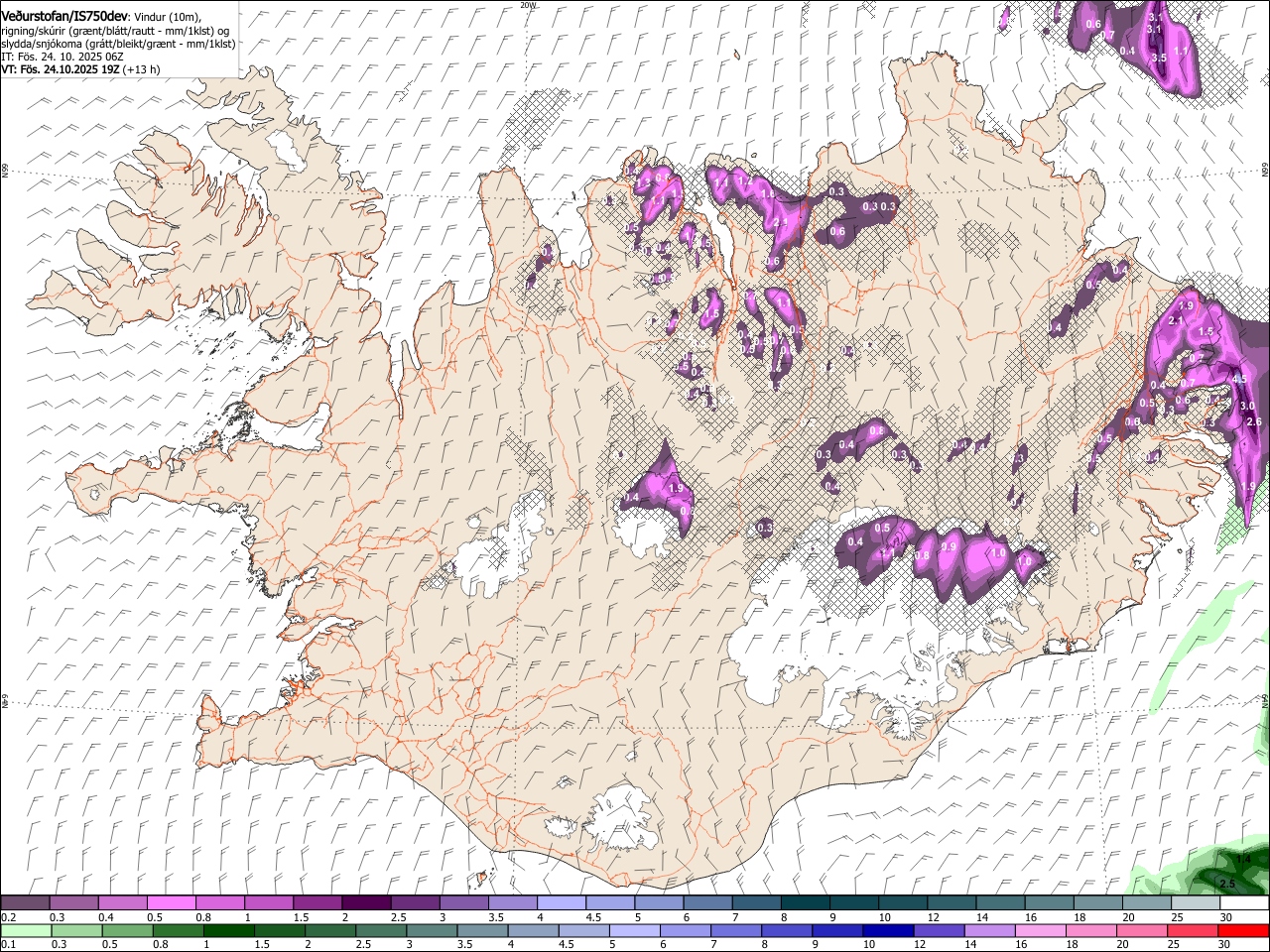Pick the light blue 5–6 rain legend swatch
The width and height of the screenshot is (1270, 952).
634,930
